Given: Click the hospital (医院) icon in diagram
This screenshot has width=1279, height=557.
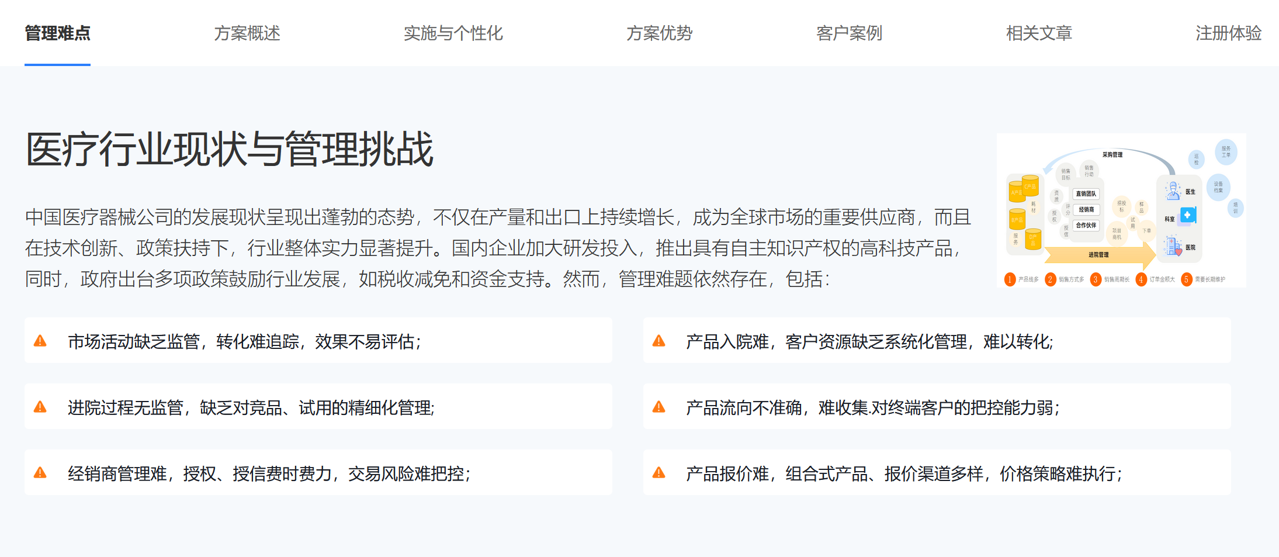Looking at the screenshot, I should (x=1173, y=245).
